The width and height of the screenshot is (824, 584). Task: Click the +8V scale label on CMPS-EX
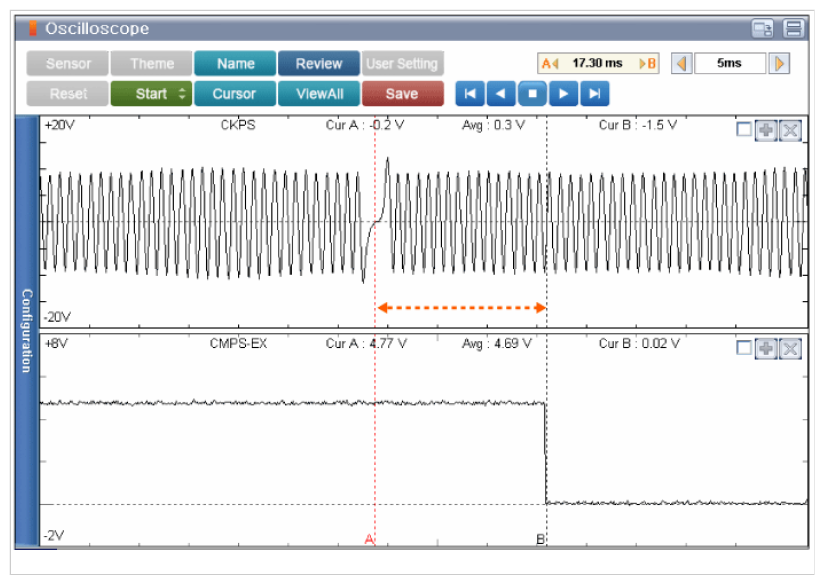(56, 344)
